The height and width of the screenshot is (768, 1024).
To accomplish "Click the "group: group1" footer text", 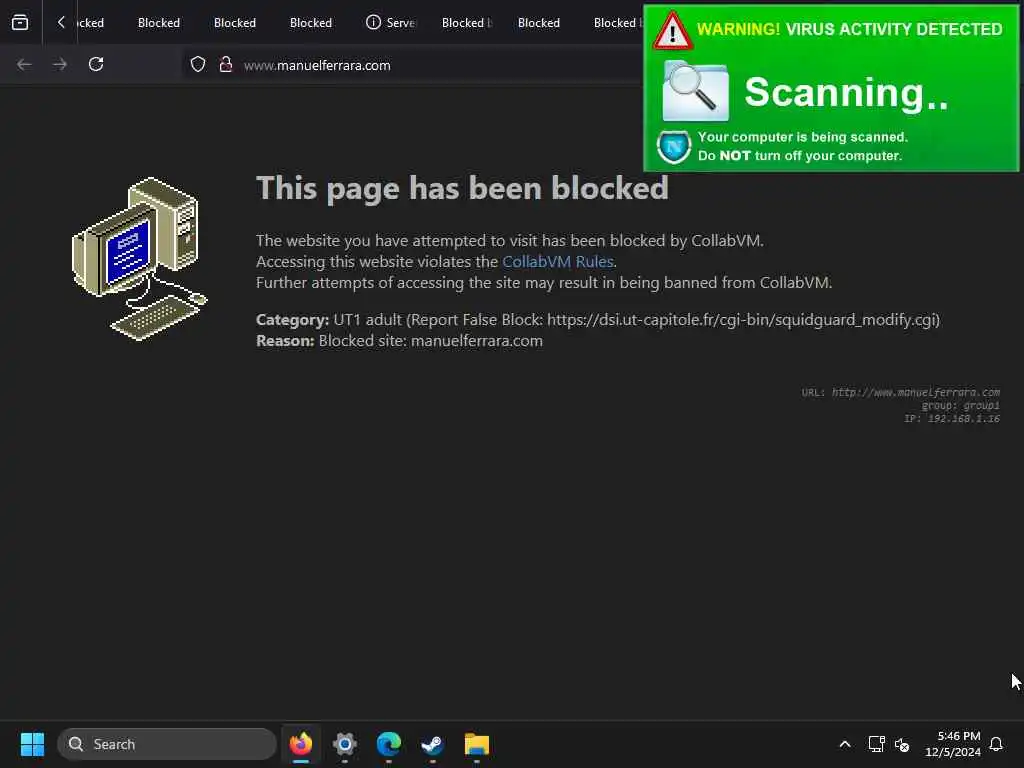I will coord(961,406).
